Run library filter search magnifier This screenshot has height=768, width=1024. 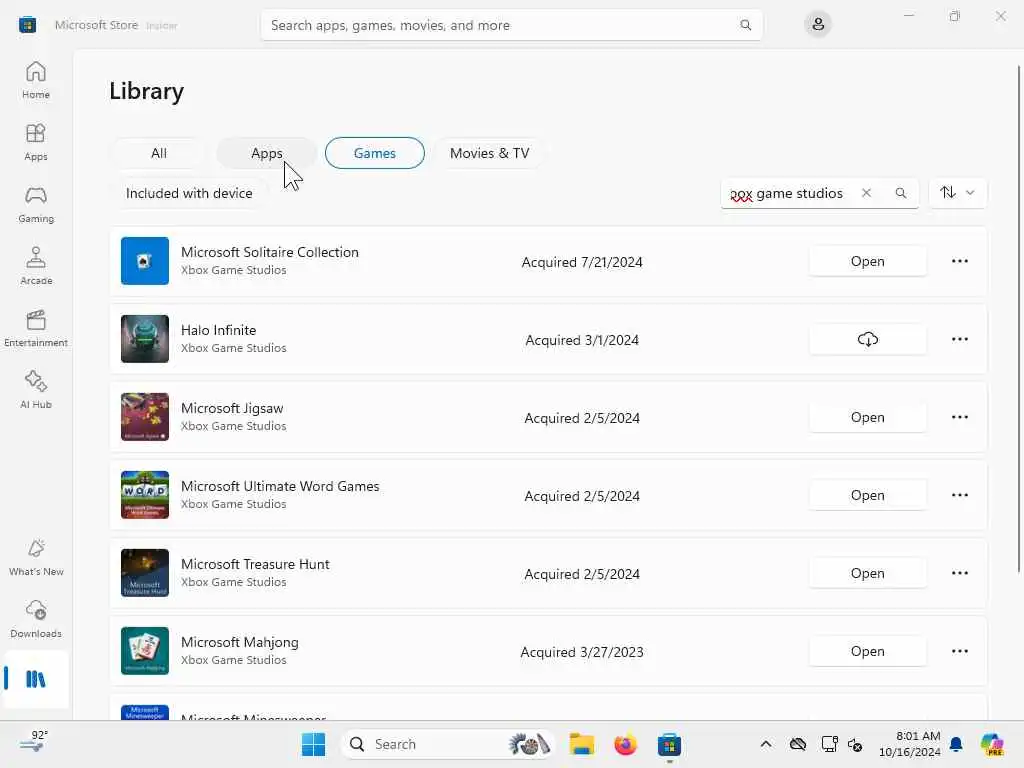tap(901, 193)
